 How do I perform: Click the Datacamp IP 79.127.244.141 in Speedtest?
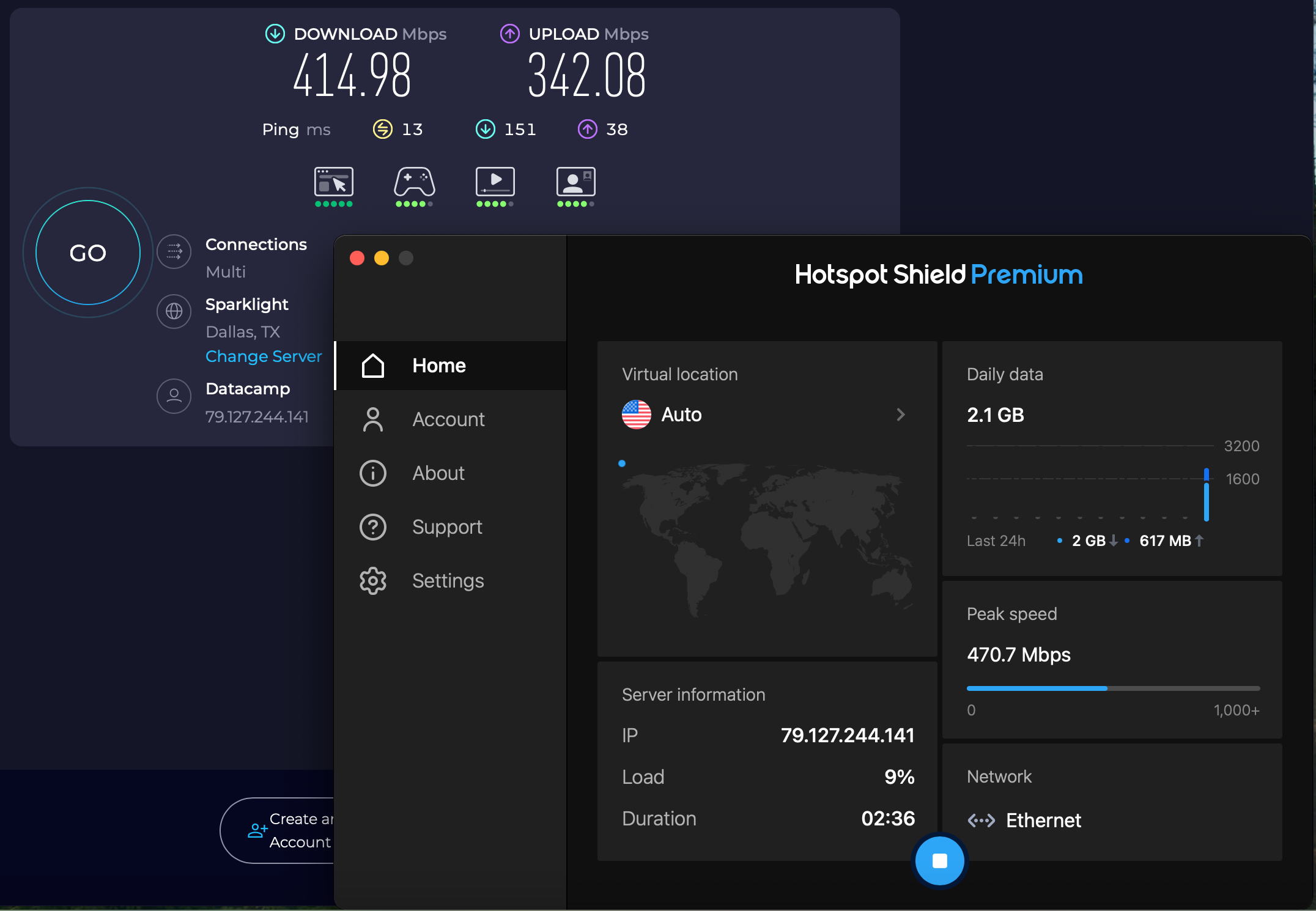tap(257, 417)
